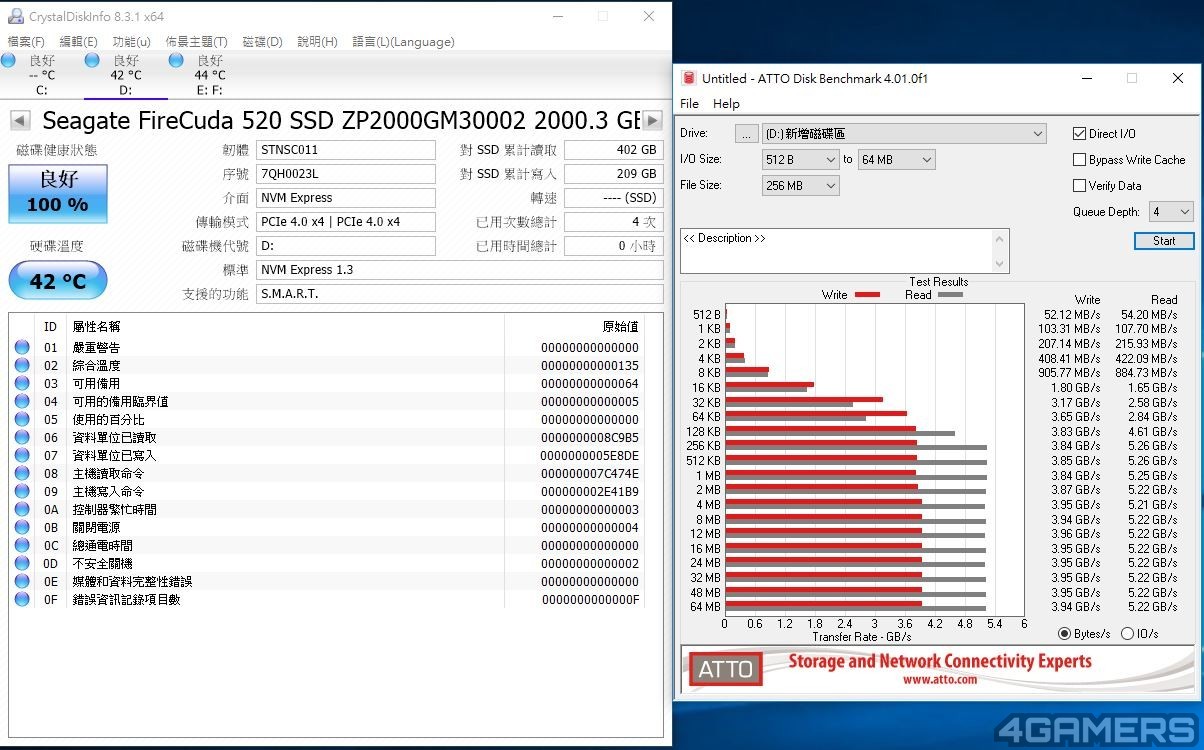
Task: Open the 編輯(E) menu in CrystalDiskInfo
Action: 79,42
